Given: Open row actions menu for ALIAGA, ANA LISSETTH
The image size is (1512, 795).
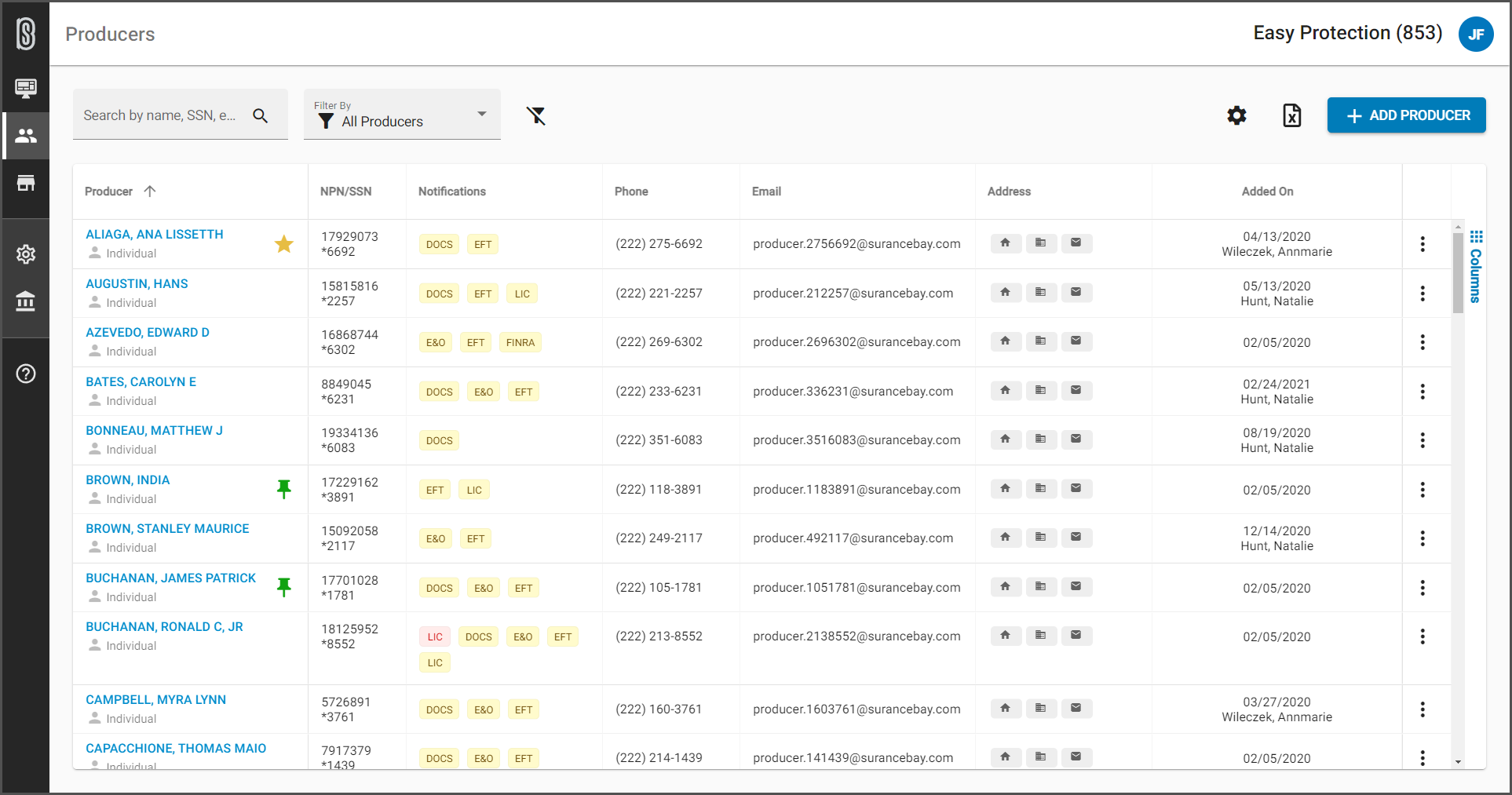Looking at the screenshot, I should pyautogui.click(x=1423, y=244).
